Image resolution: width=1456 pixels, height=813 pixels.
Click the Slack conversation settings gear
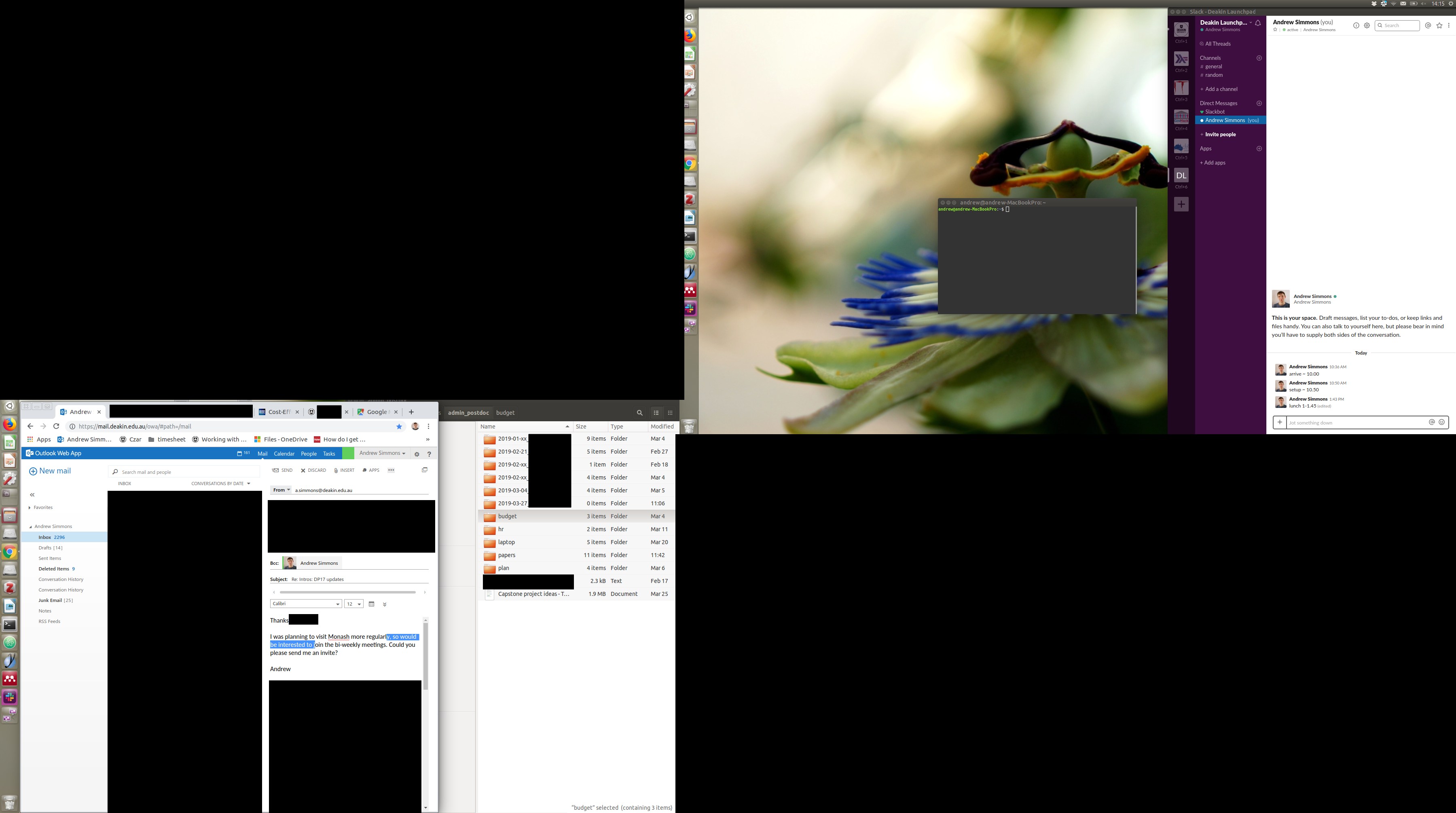(x=1367, y=25)
